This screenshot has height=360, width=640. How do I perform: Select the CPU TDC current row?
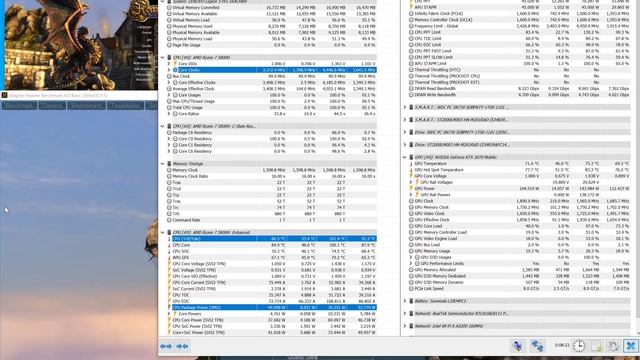point(271,295)
